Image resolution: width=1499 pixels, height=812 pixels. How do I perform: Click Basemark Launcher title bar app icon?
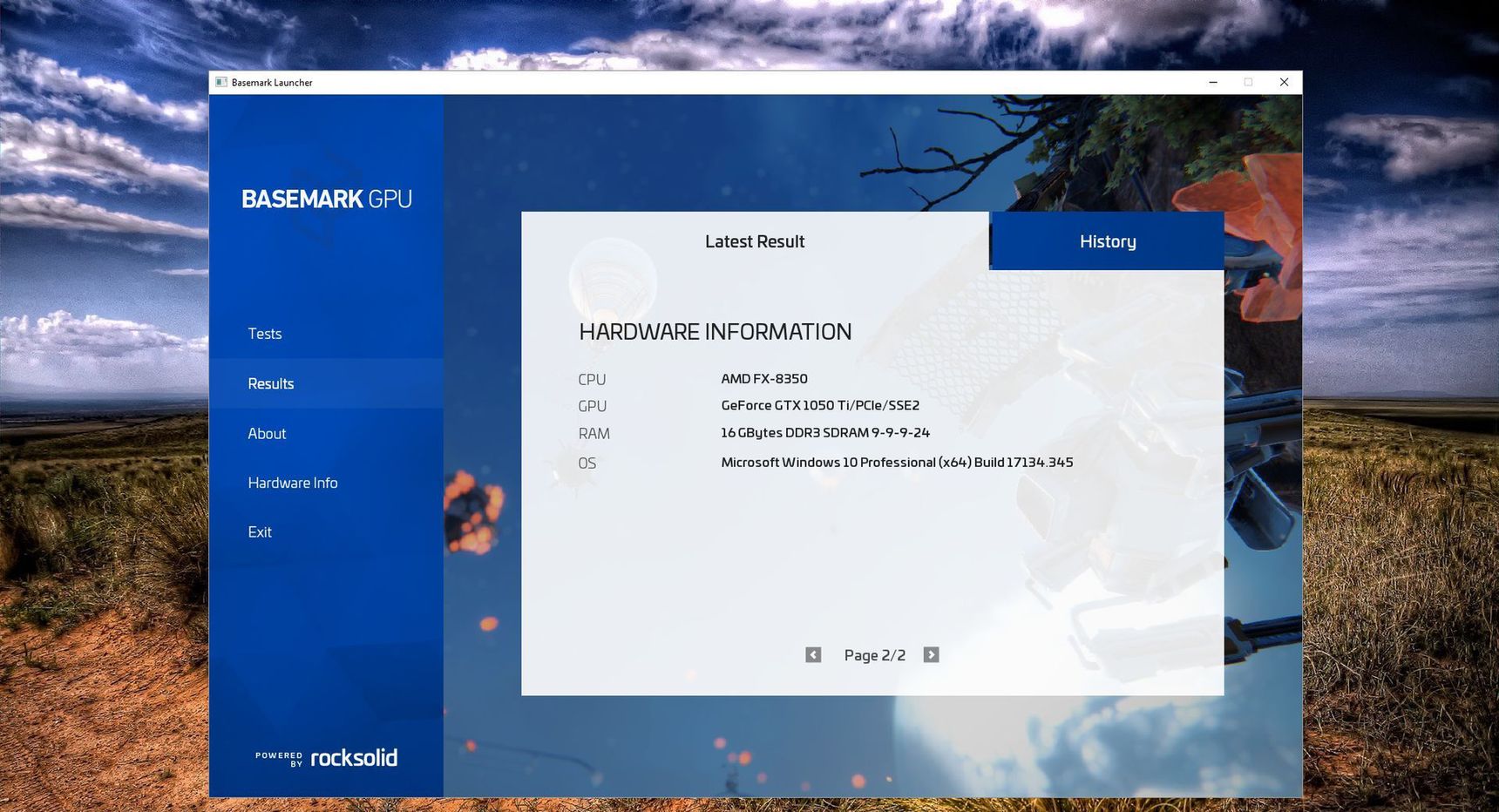tap(221, 82)
